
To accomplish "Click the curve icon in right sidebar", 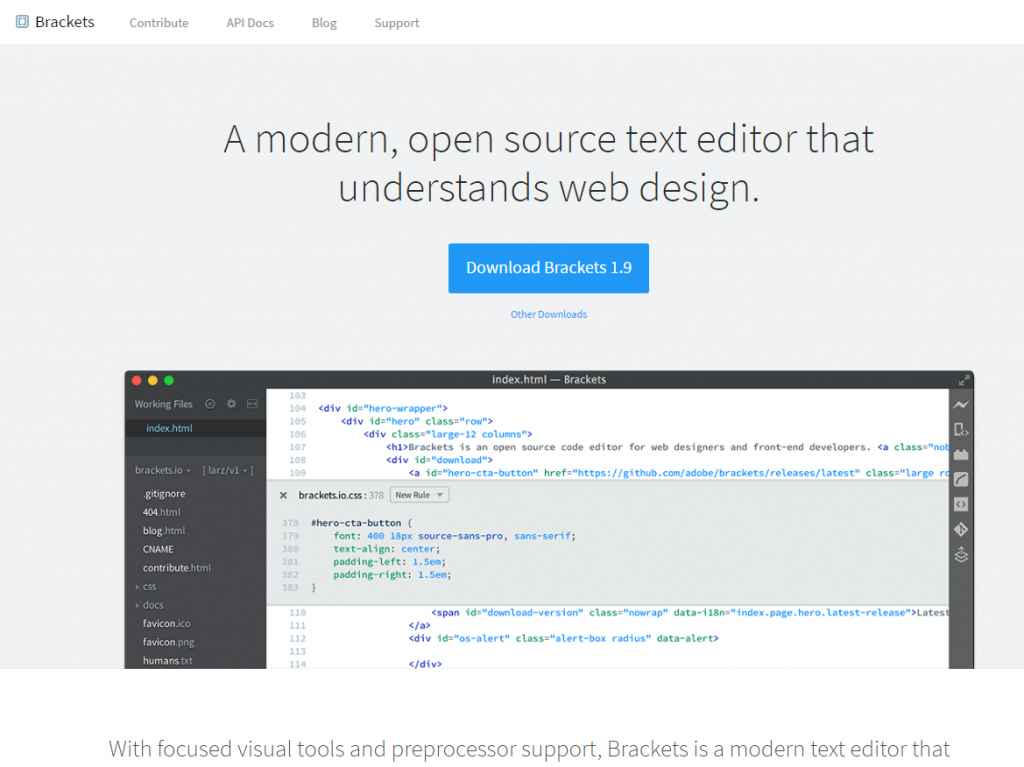I will (x=961, y=479).
